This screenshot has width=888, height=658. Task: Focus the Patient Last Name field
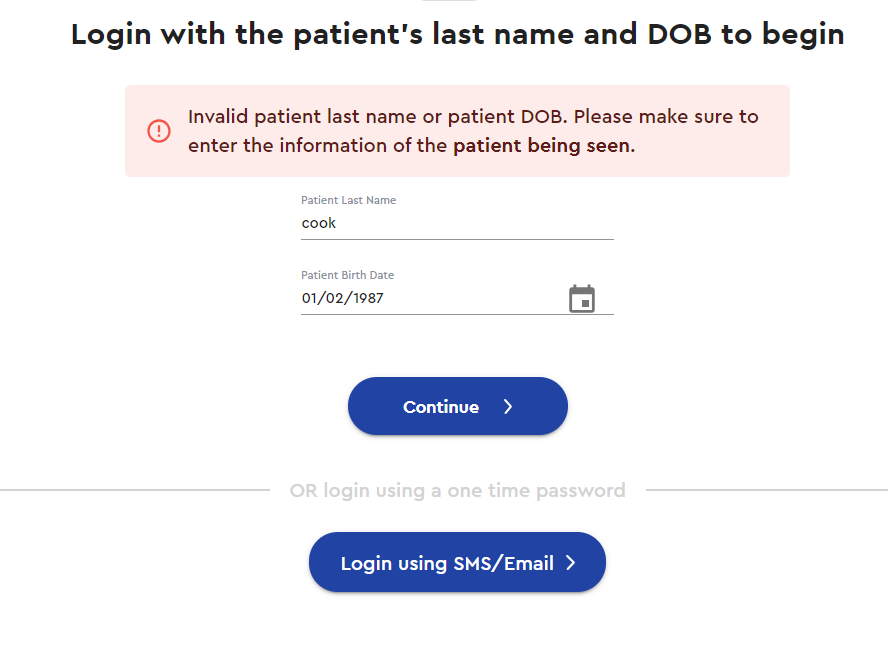(x=457, y=223)
